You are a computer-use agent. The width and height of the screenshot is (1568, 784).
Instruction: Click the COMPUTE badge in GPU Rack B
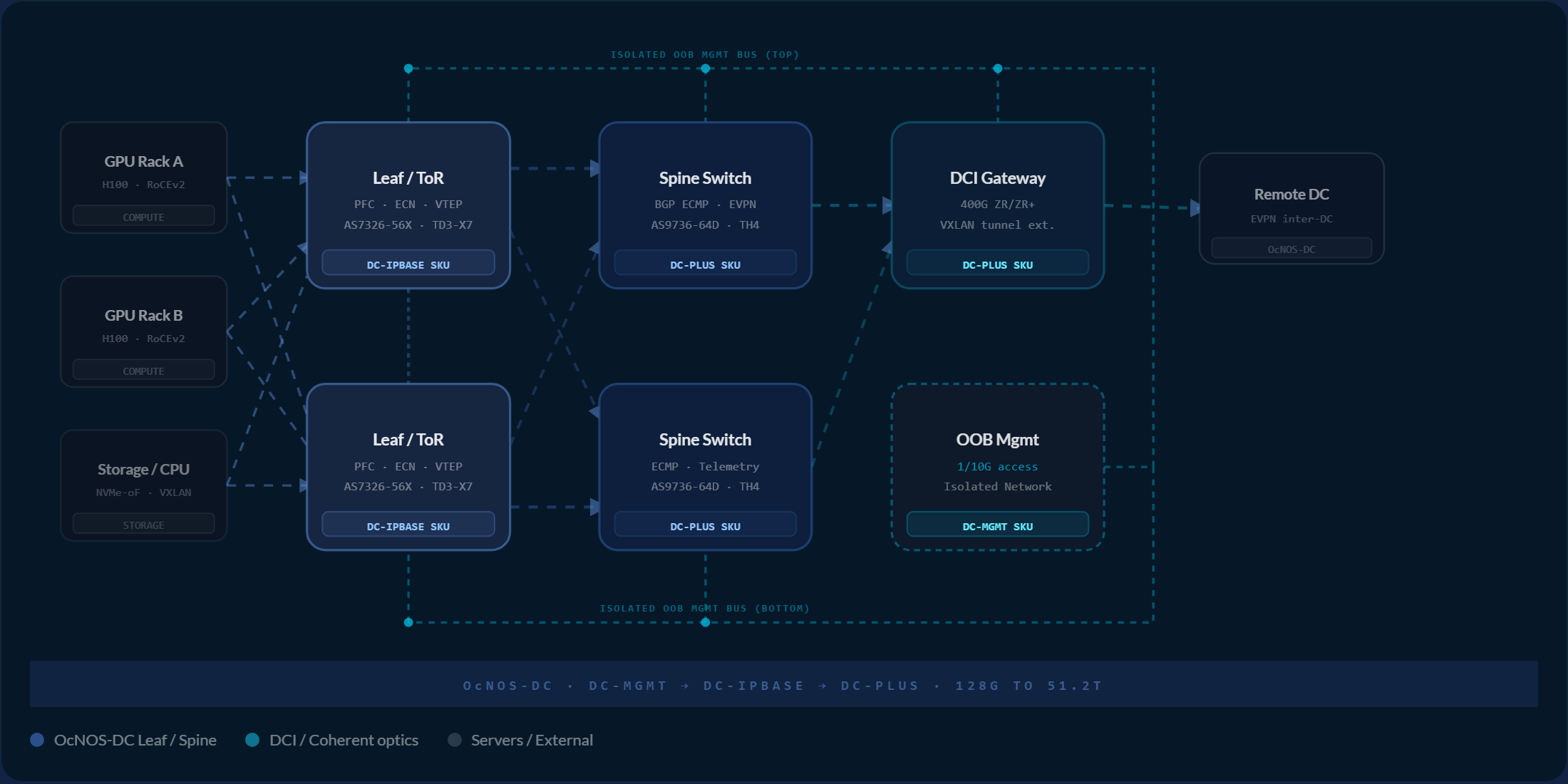(x=143, y=370)
